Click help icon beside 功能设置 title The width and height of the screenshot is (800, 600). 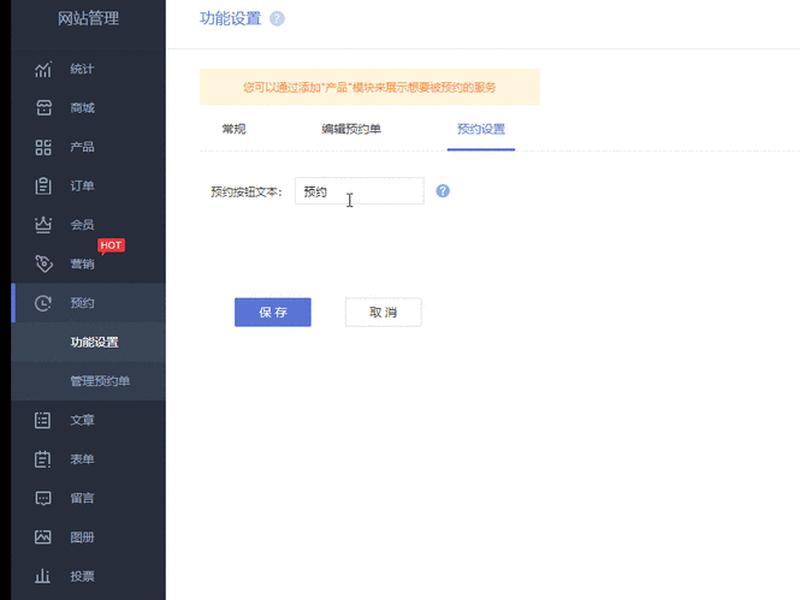coord(277,19)
